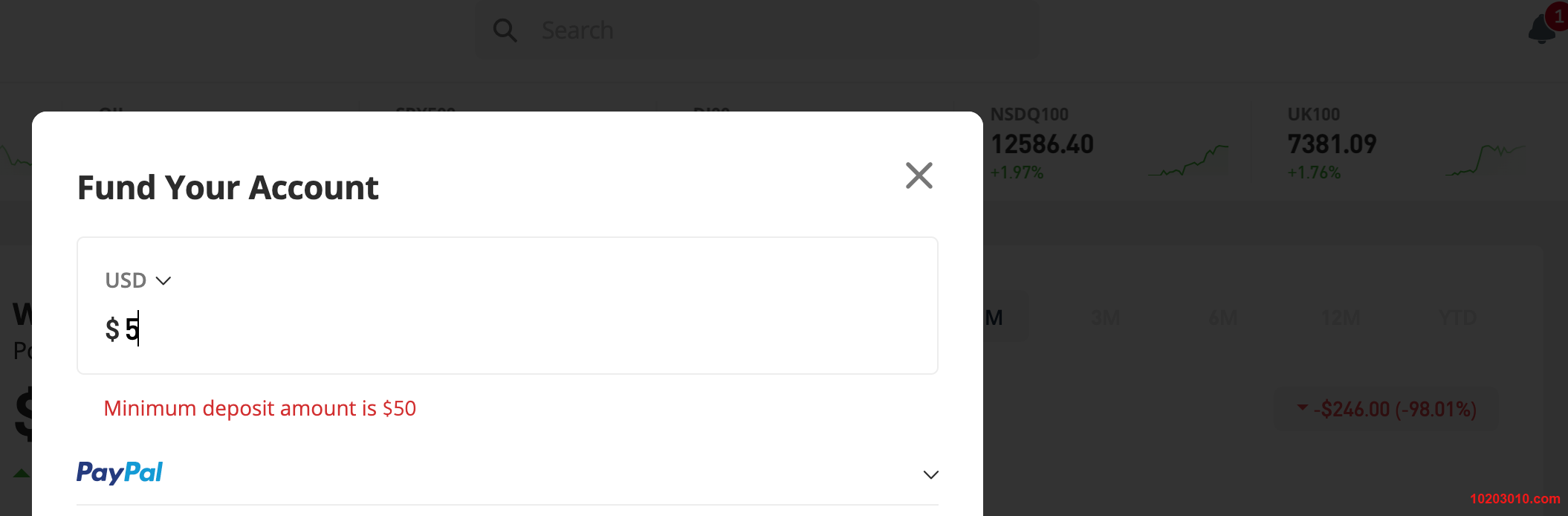This screenshot has width=1568, height=516.
Task: Click the -$246.00 (-98.01%) loss badge
Action: click(1387, 409)
